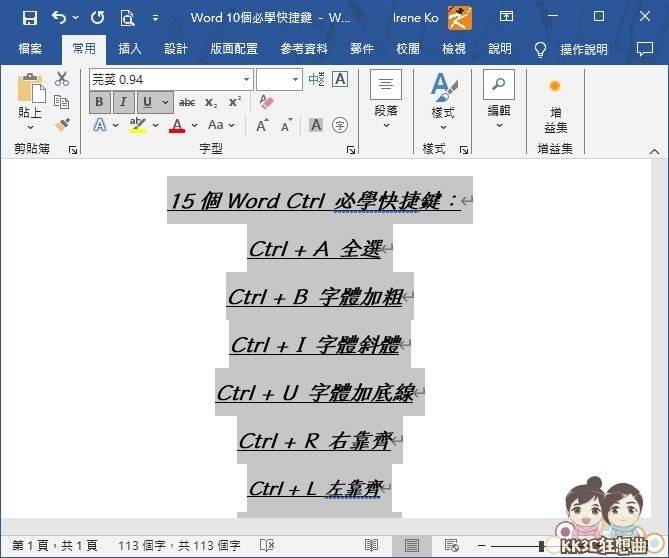Image resolution: width=669 pixels, height=558 pixels.
Task: Open the 樣式 pane dialog launcher
Action: click(x=464, y=149)
